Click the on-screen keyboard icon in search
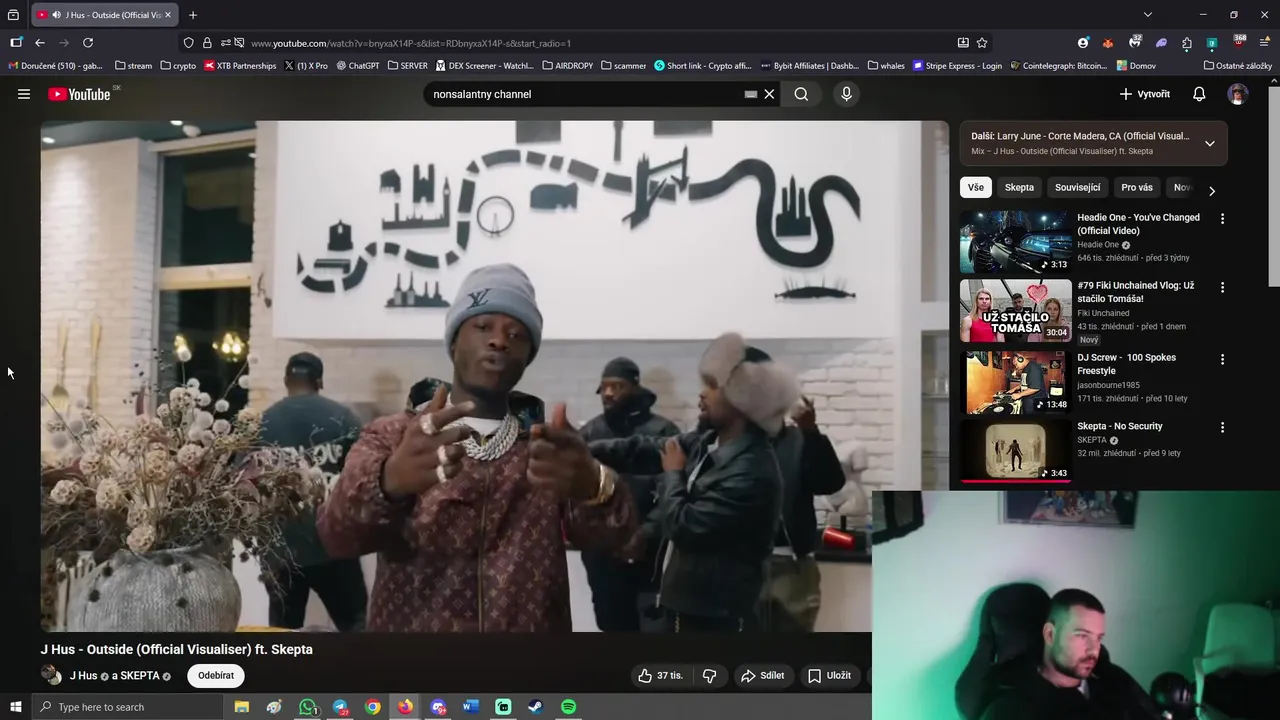1280x720 pixels. (751, 94)
